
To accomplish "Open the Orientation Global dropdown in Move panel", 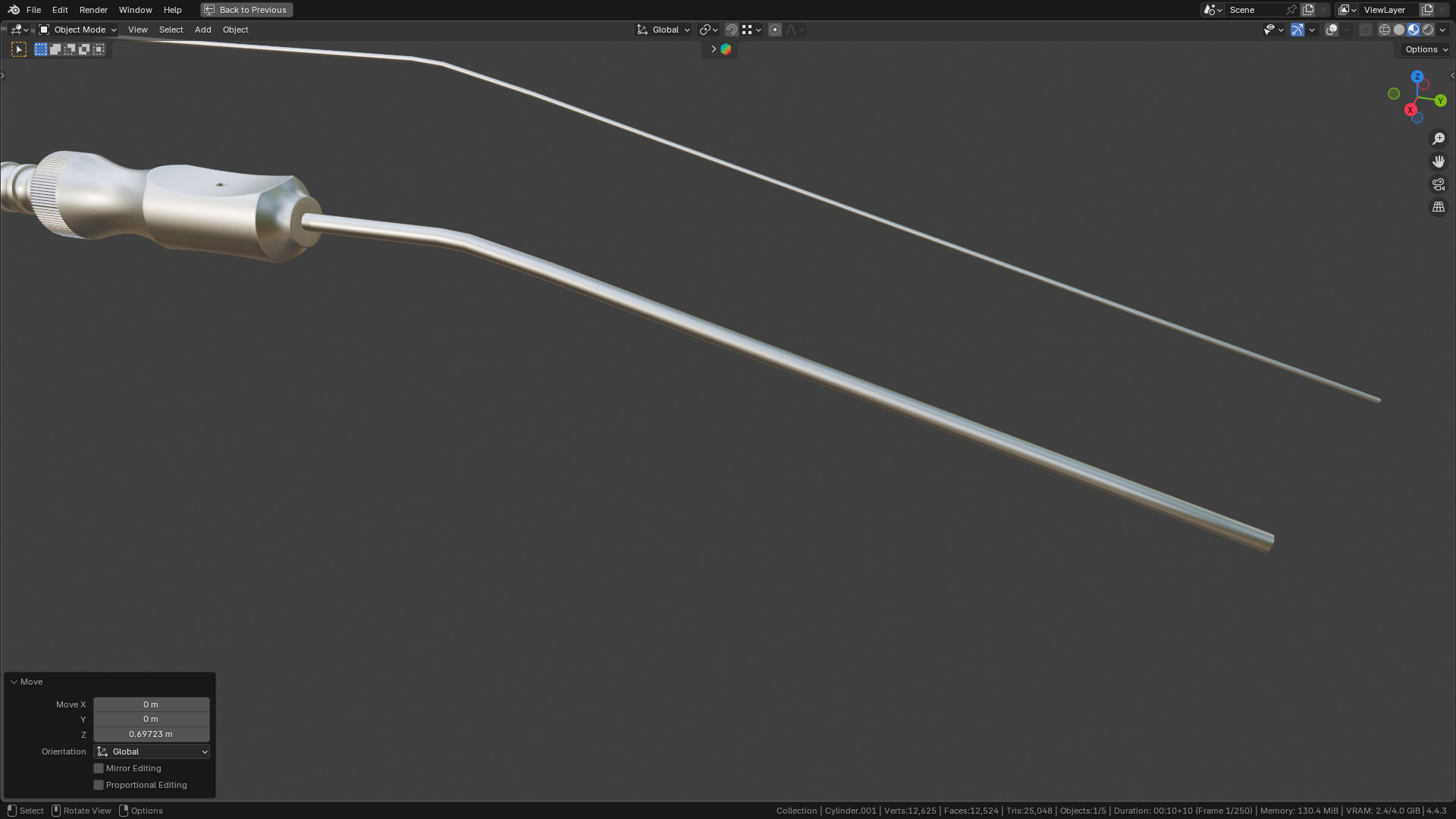I will (151, 752).
